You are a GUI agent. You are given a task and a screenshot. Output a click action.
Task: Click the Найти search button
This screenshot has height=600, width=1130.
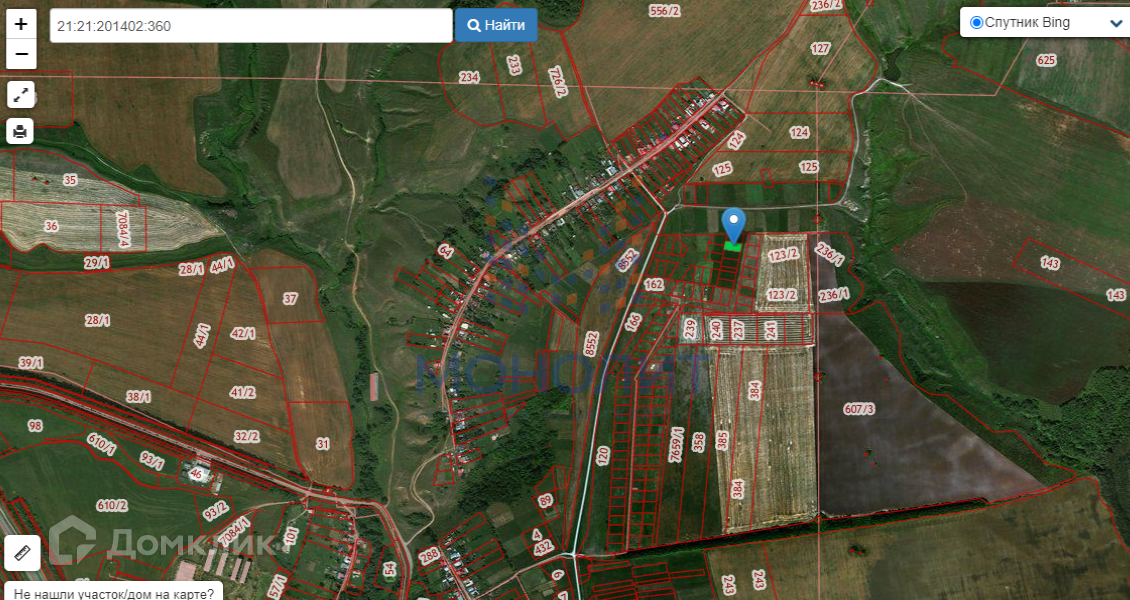[496, 26]
